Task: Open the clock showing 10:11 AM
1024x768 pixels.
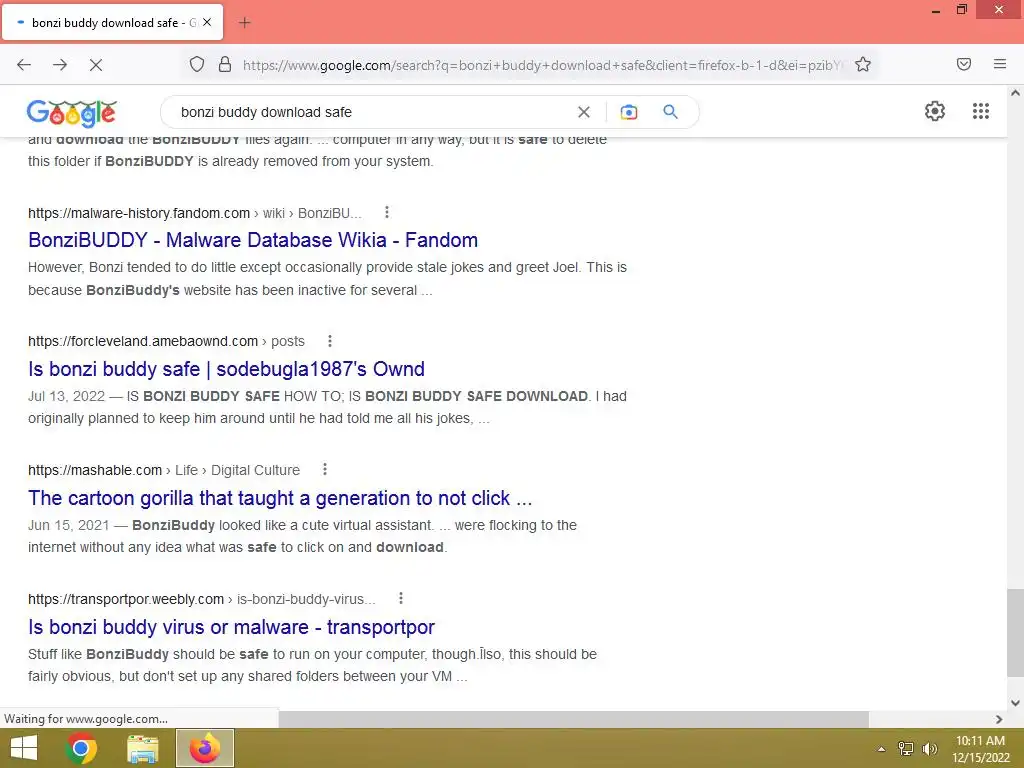Action: point(980,749)
